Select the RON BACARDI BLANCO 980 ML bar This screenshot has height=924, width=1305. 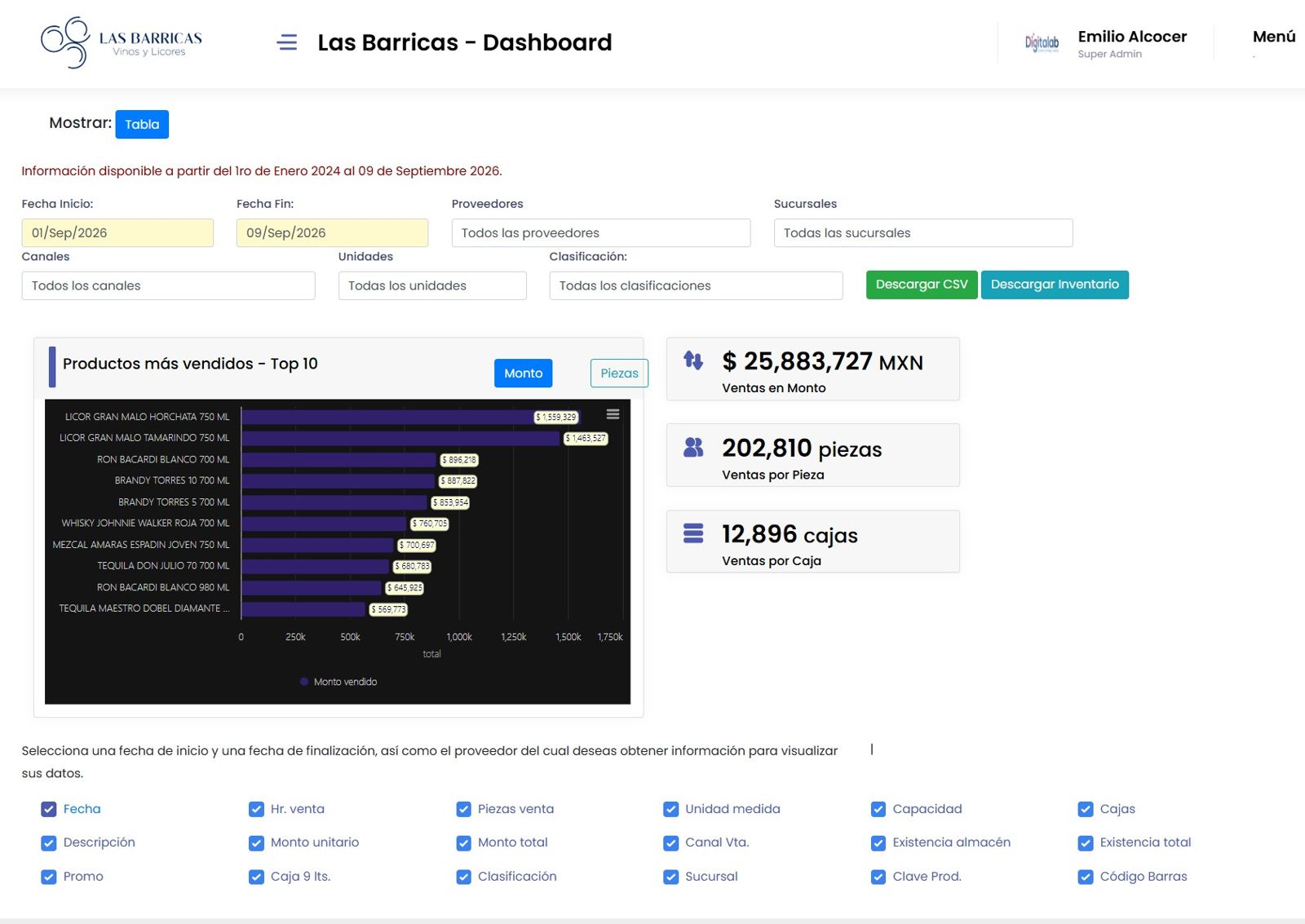click(x=312, y=587)
